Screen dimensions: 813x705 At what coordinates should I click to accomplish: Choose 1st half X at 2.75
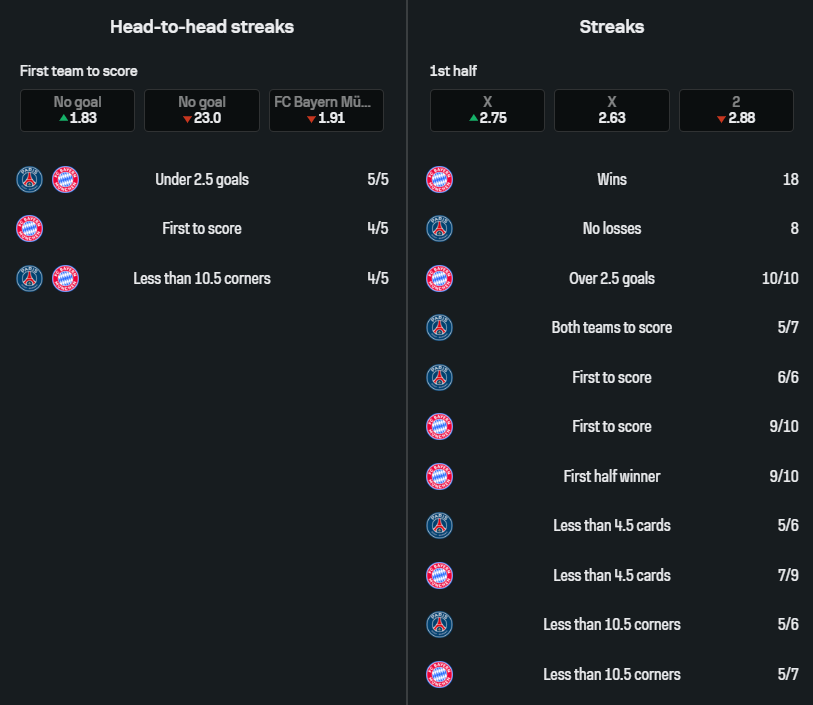487,110
